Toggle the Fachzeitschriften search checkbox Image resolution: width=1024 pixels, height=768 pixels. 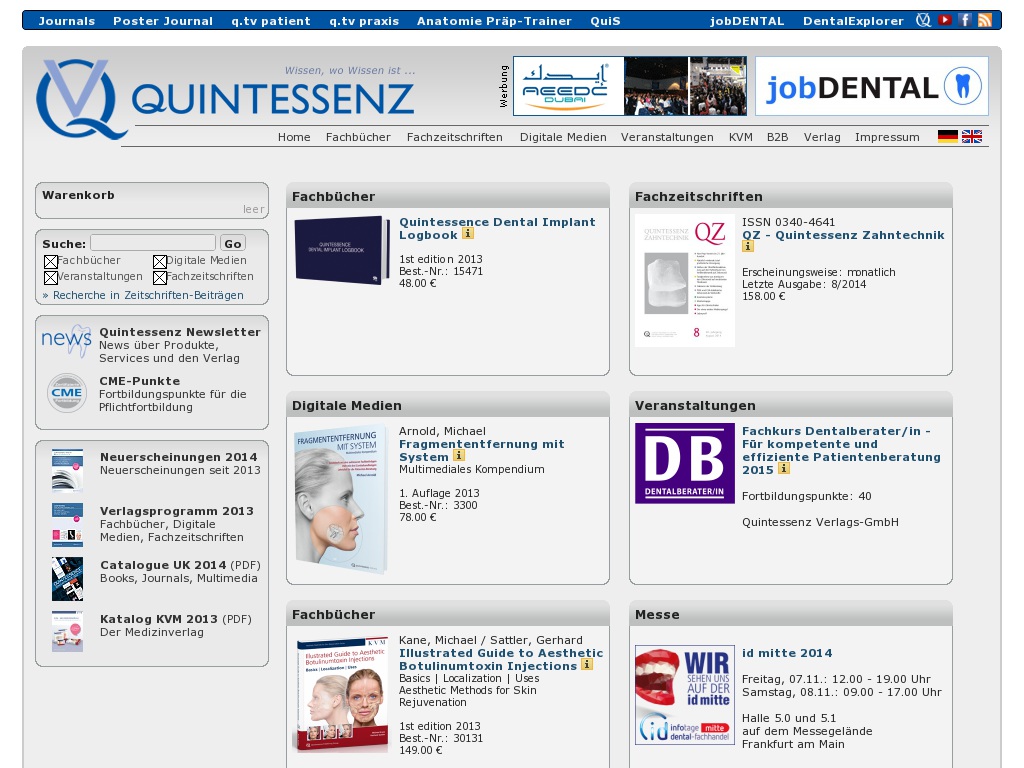click(x=160, y=278)
